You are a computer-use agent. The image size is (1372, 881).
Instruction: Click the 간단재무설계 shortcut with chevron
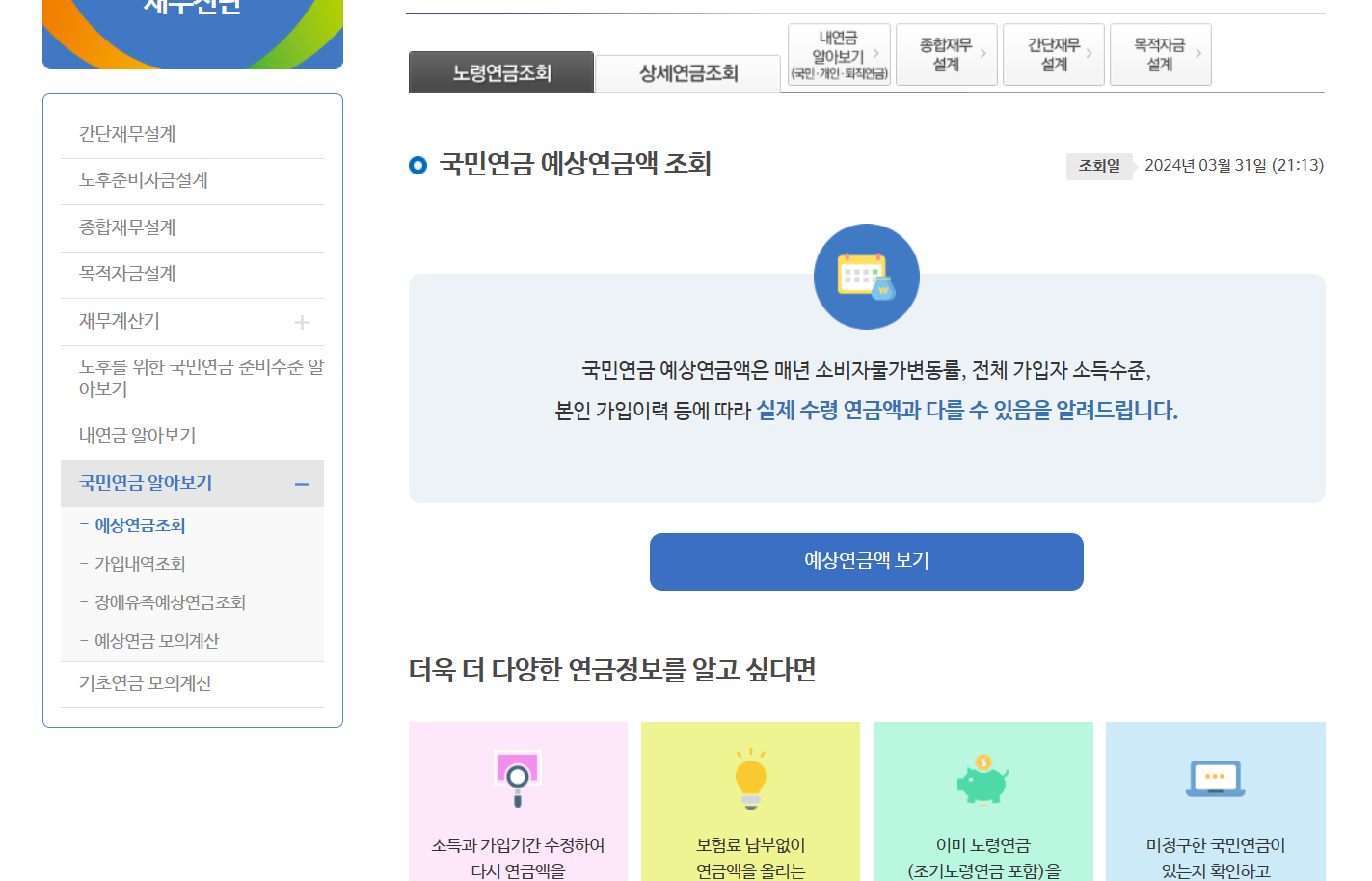(1053, 54)
